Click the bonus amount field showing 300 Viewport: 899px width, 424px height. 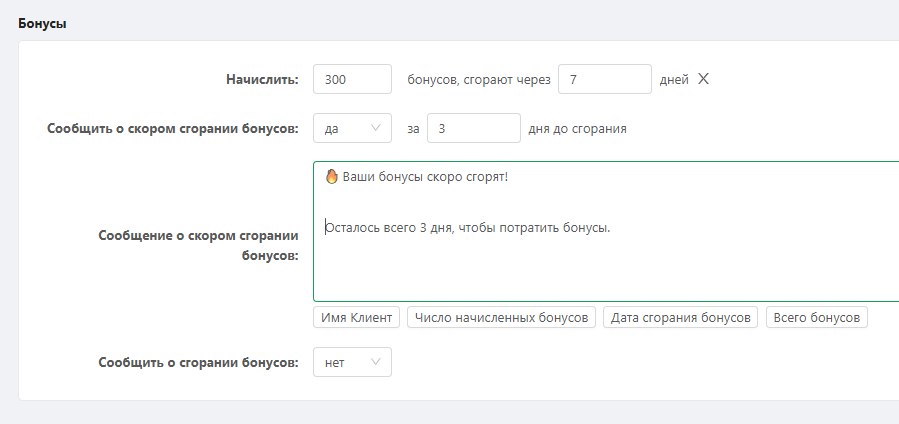(x=352, y=79)
